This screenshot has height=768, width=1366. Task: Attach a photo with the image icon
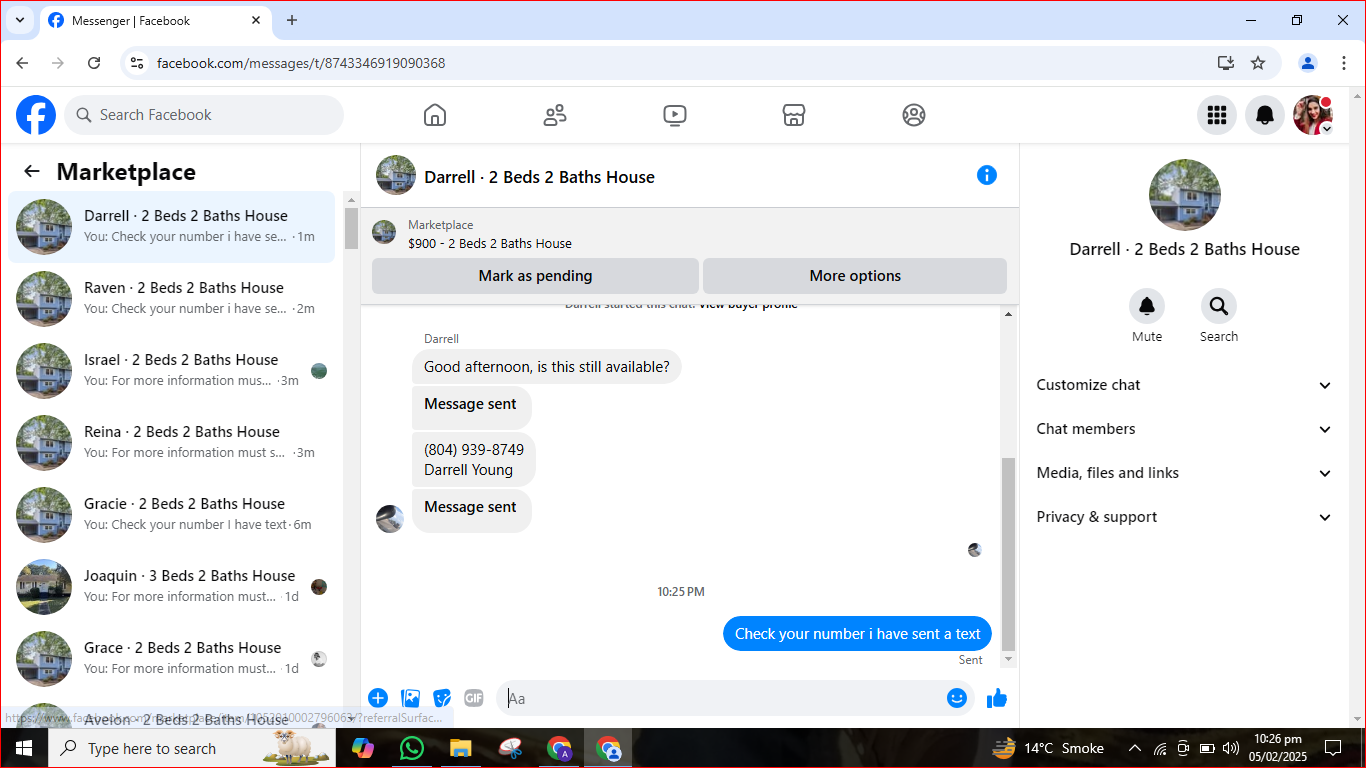point(410,698)
